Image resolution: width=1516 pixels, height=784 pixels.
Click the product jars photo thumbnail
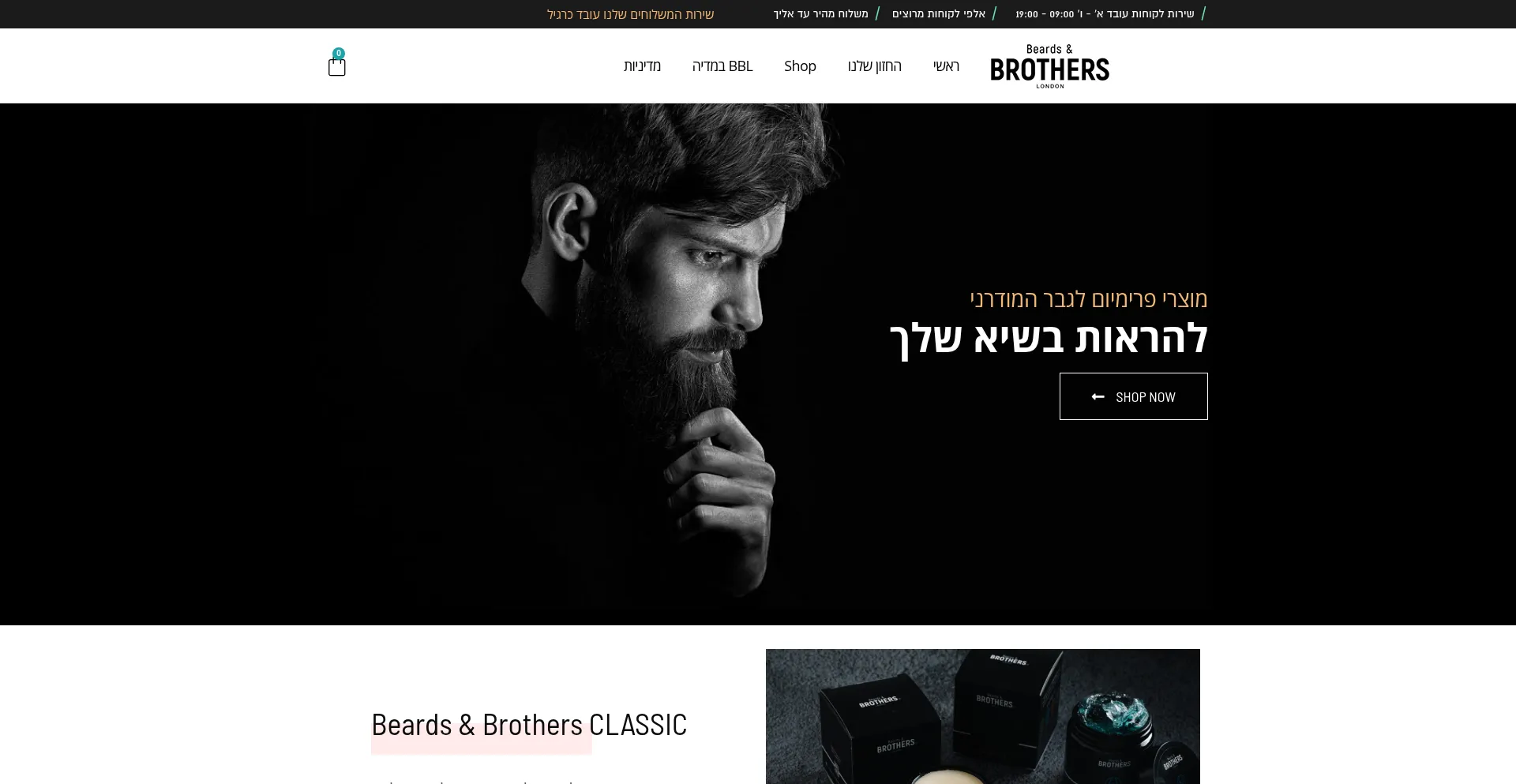(x=983, y=716)
